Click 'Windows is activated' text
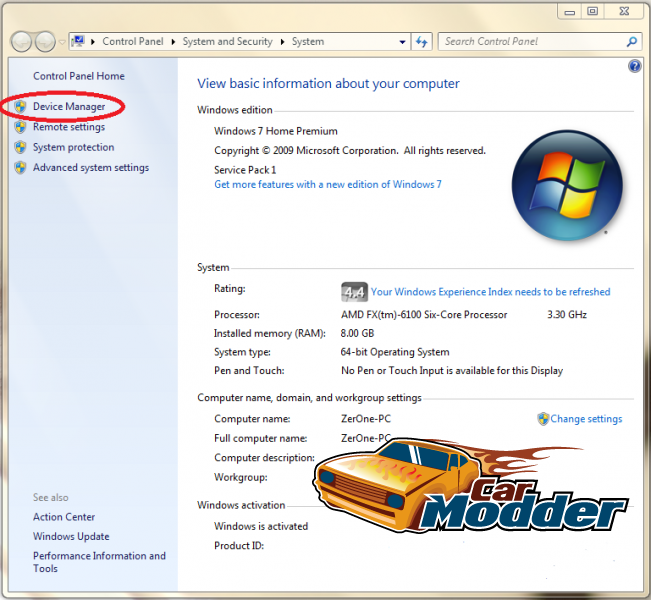This screenshot has width=651, height=600. pos(261,526)
